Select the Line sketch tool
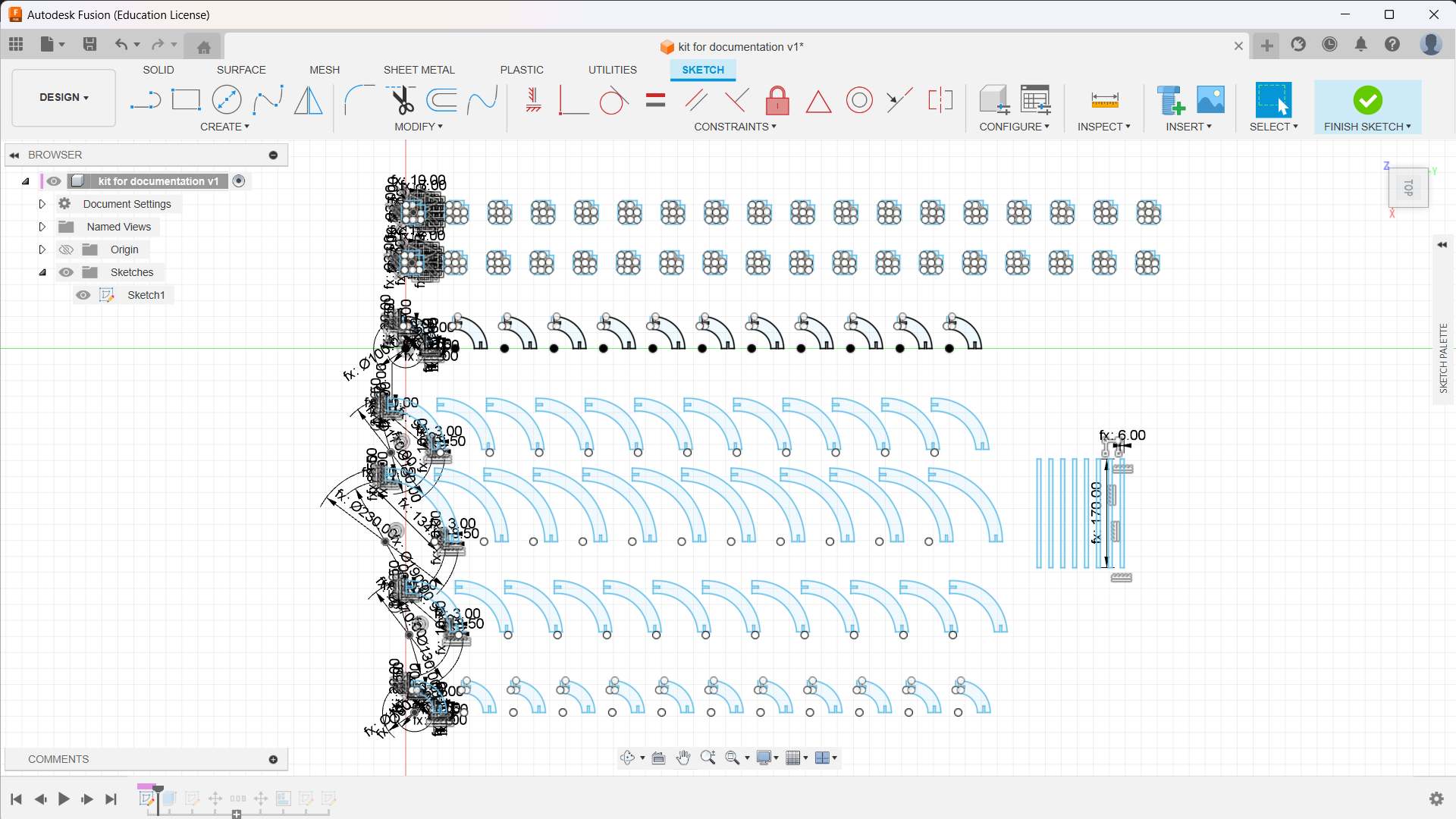This screenshot has width=1456, height=819. click(x=145, y=100)
